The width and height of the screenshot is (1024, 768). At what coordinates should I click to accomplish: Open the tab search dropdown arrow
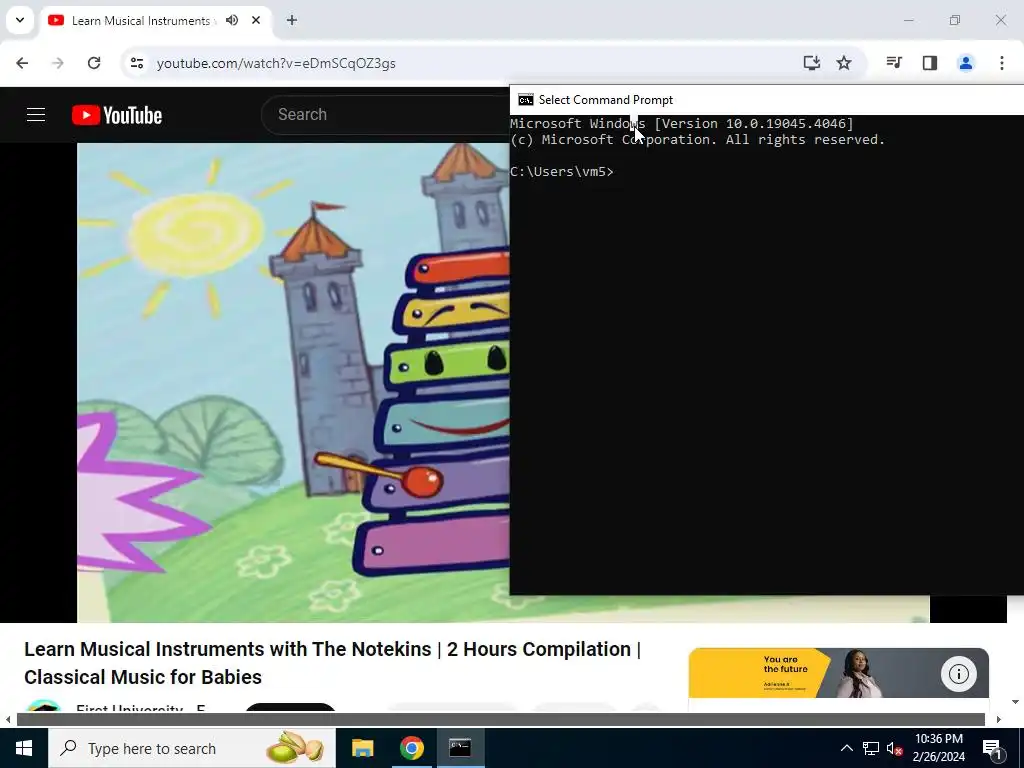[x=20, y=20]
